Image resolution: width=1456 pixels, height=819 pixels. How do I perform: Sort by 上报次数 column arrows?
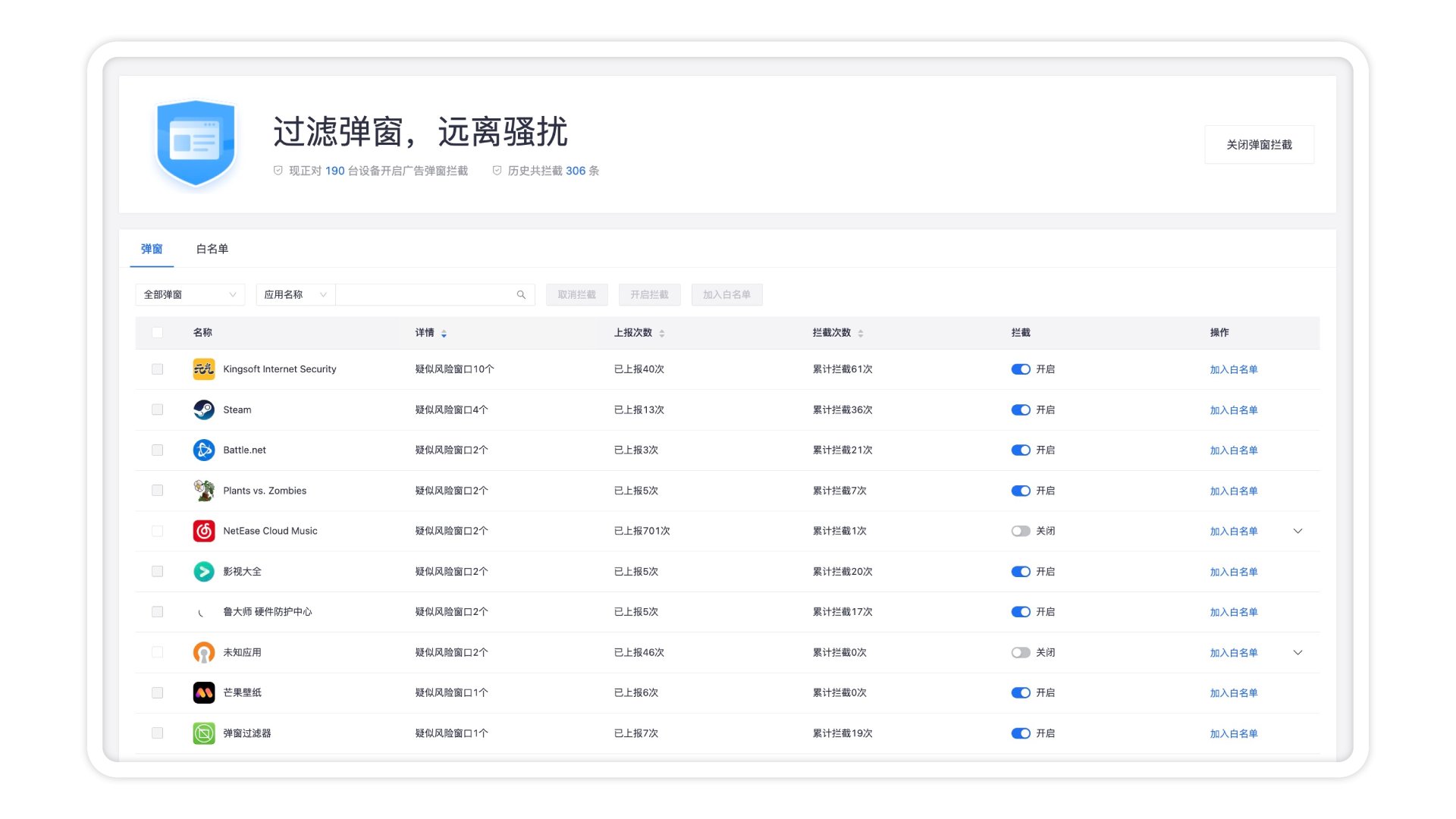click(661, 333)
